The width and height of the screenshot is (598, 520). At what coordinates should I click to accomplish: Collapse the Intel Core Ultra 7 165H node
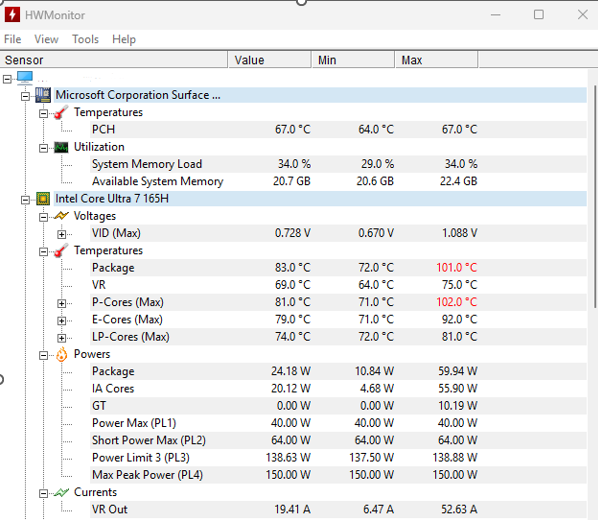click(26, 200)
